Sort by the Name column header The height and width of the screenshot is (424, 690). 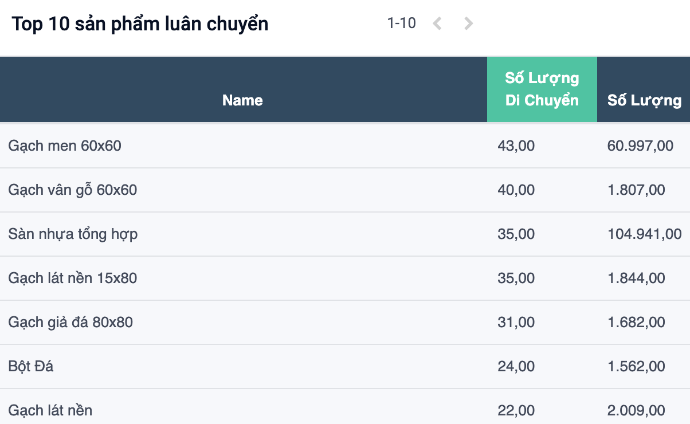click(x=242, y=100)
